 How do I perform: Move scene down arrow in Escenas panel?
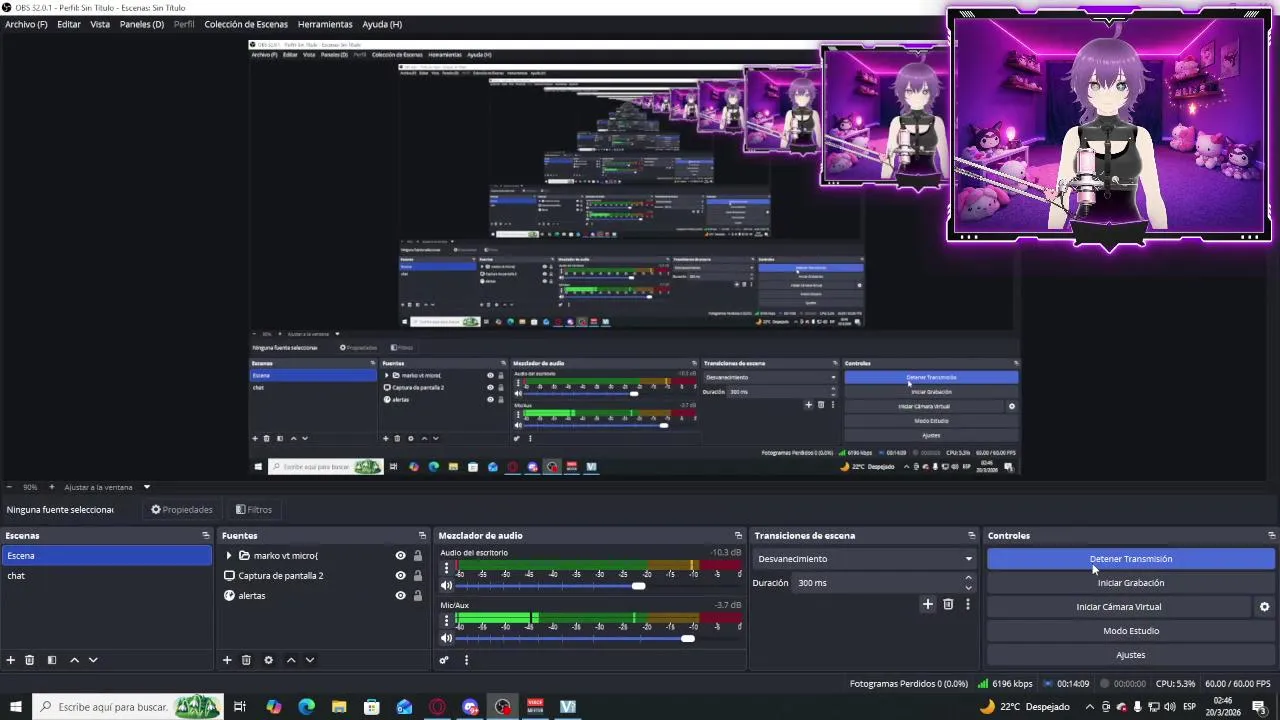(x=93, y=660)
